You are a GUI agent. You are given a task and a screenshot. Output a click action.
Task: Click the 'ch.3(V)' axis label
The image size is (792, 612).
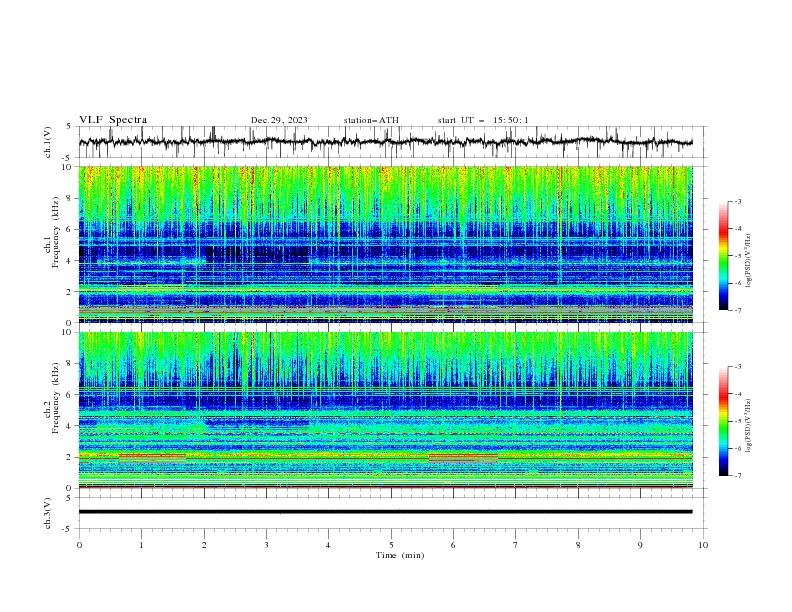(48, 513)
